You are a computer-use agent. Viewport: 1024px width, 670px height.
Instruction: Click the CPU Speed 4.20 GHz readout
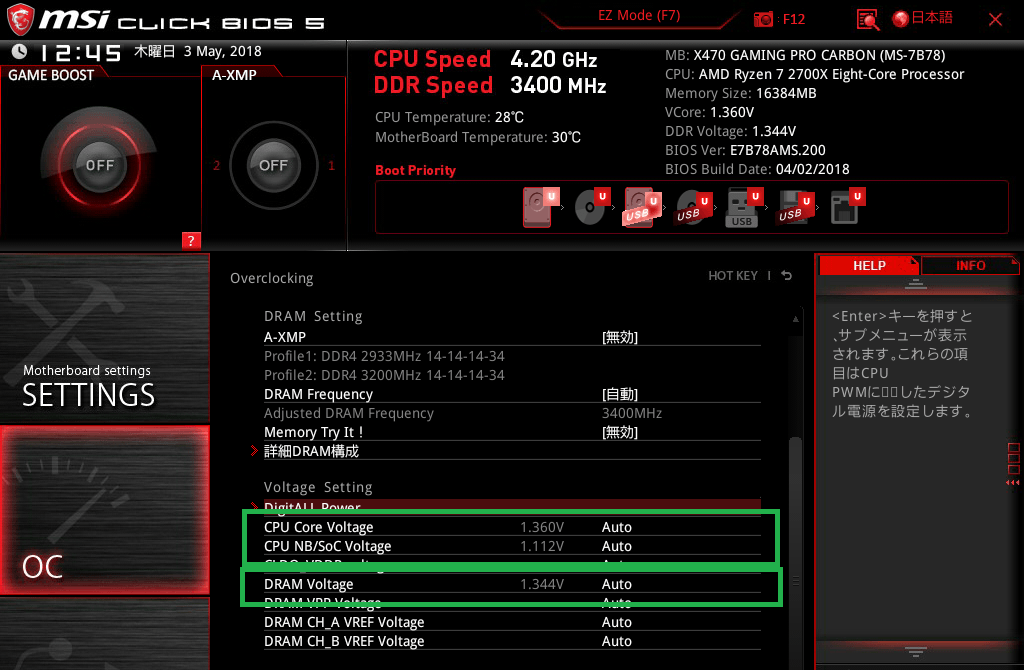click(485, 59)
